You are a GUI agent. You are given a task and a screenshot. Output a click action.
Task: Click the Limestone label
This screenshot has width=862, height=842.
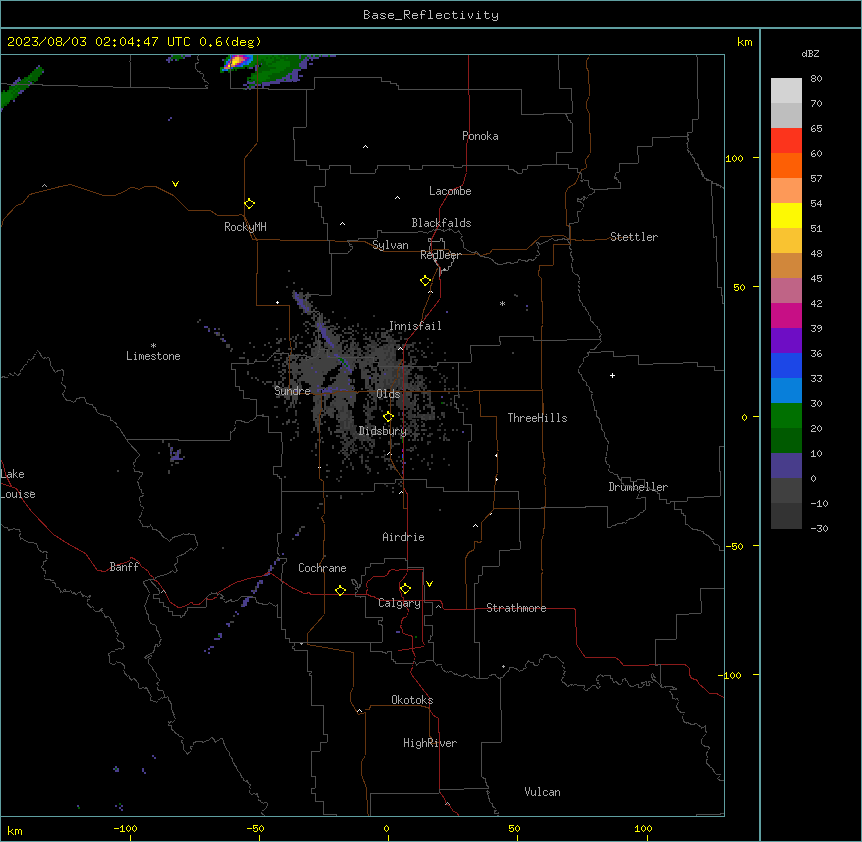(153, 356)
